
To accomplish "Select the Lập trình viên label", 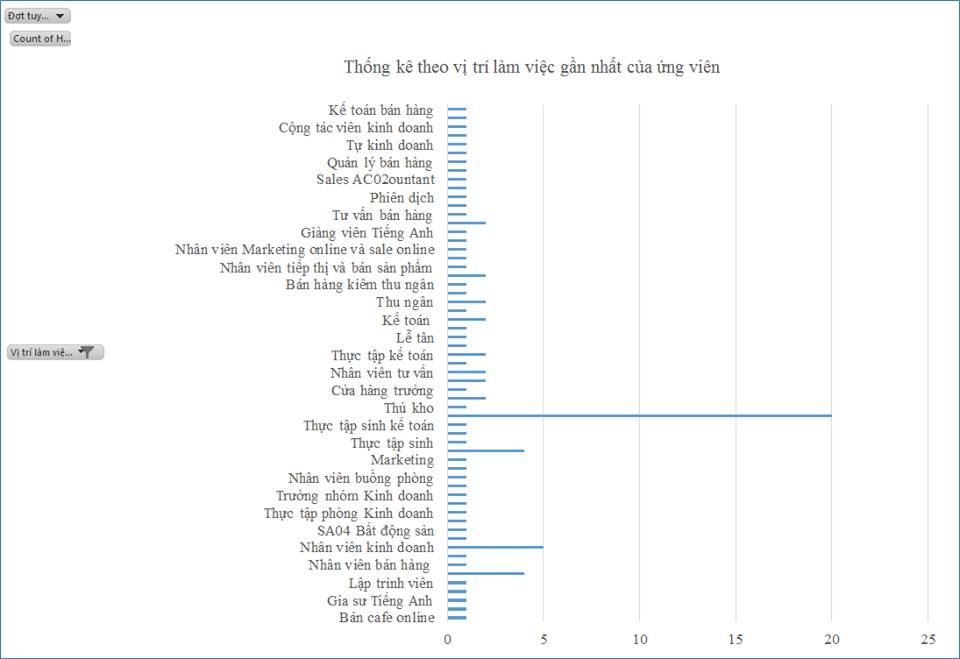I will point(391,583).
